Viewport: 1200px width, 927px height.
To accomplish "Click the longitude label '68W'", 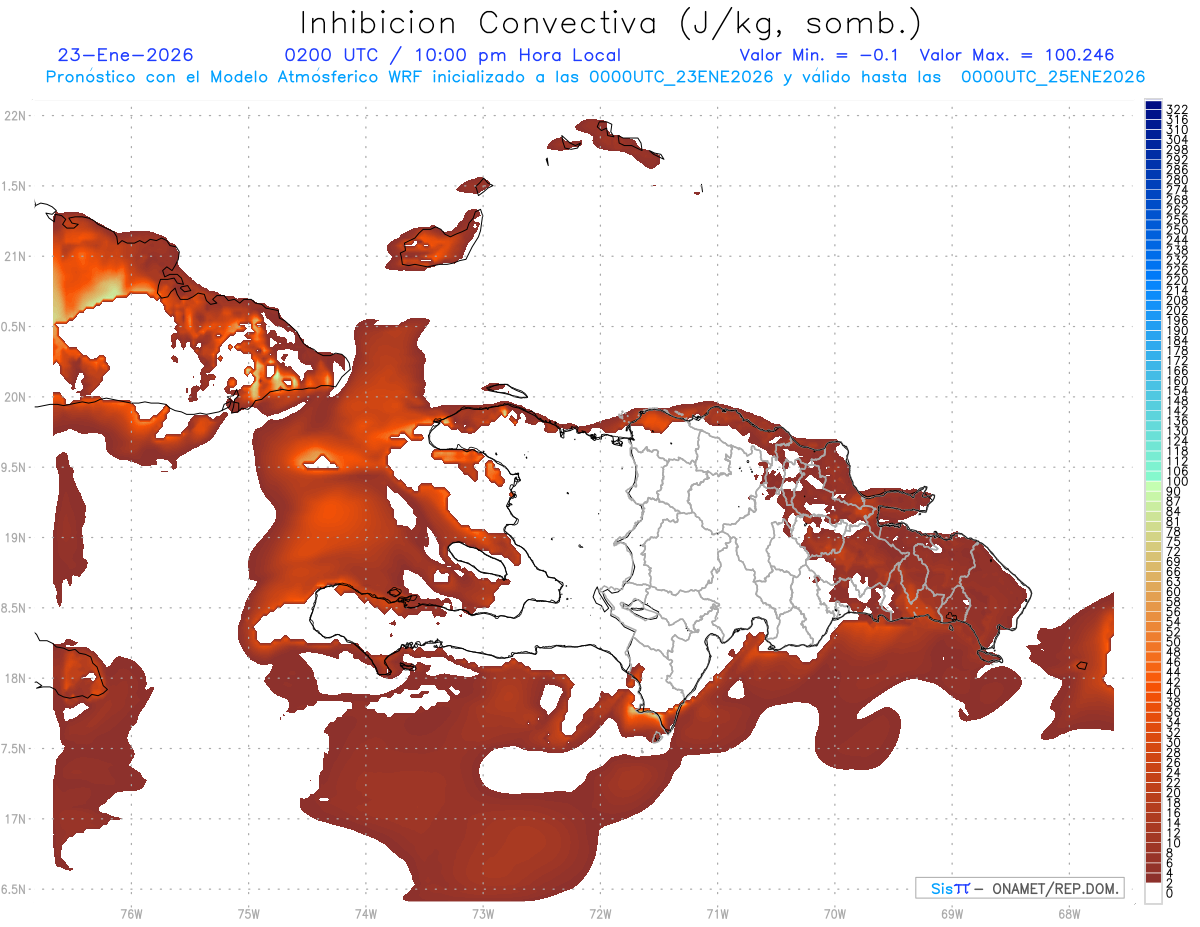I will (x=1068, y=913).
